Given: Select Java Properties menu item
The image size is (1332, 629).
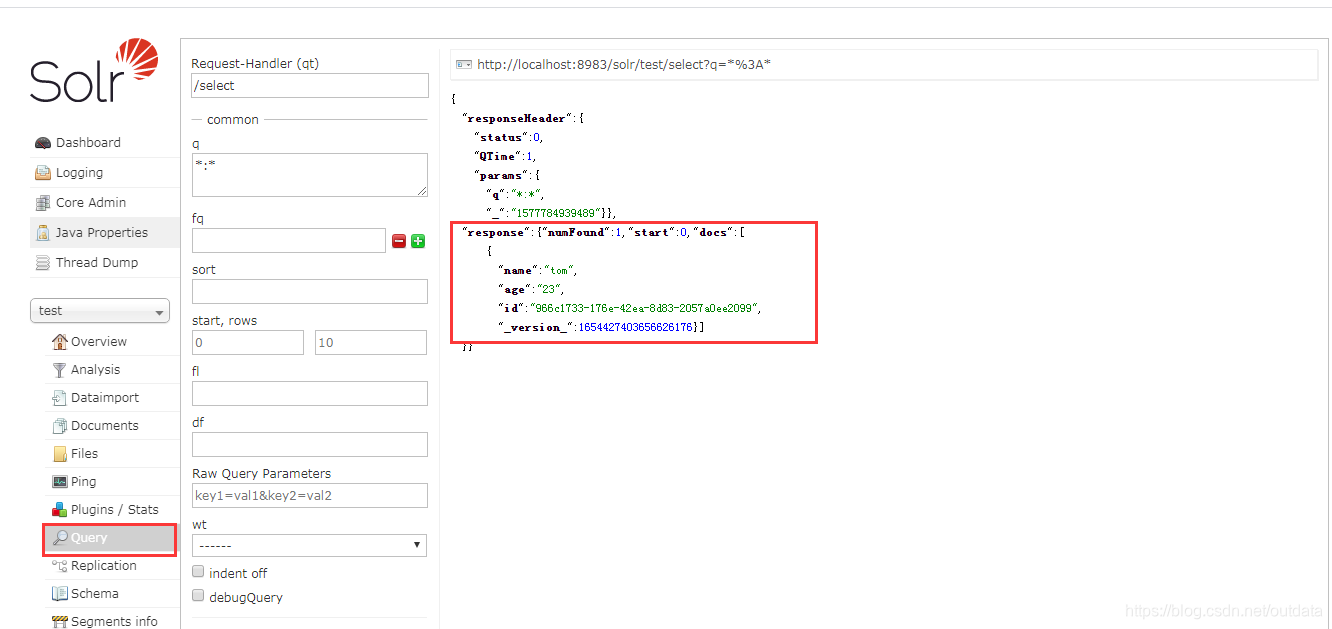Looking at the screenshot, I should (x=102, y=233).
